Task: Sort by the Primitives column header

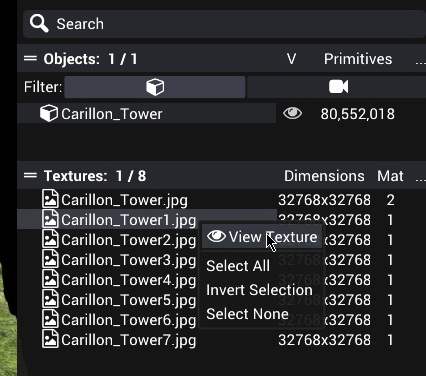Action: pyautogui.click(x=358, y=59)
